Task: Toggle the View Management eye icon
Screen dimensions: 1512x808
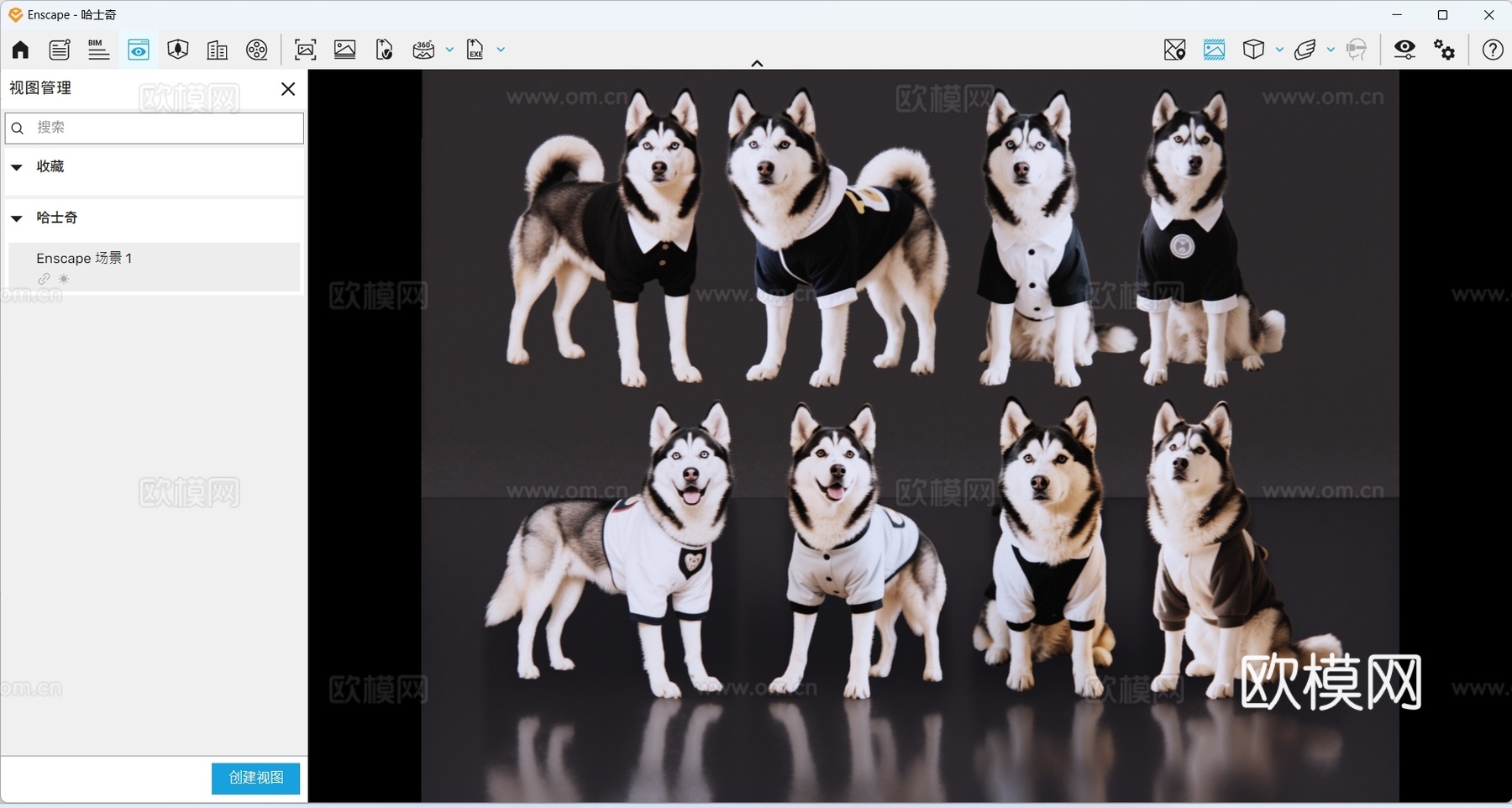Action: point(139,50)
